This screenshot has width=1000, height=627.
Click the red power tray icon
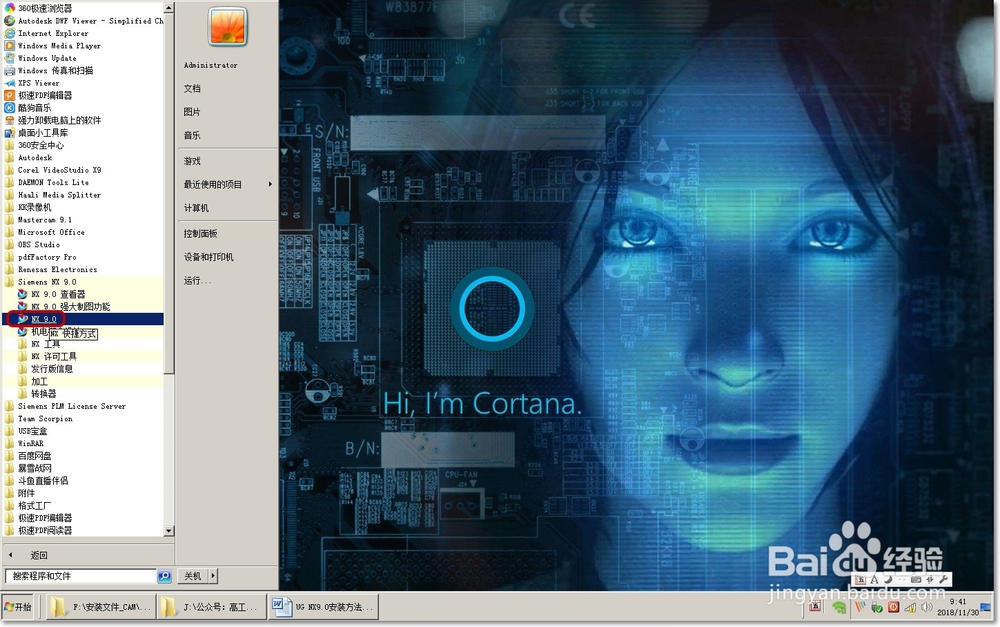point(893,607)
